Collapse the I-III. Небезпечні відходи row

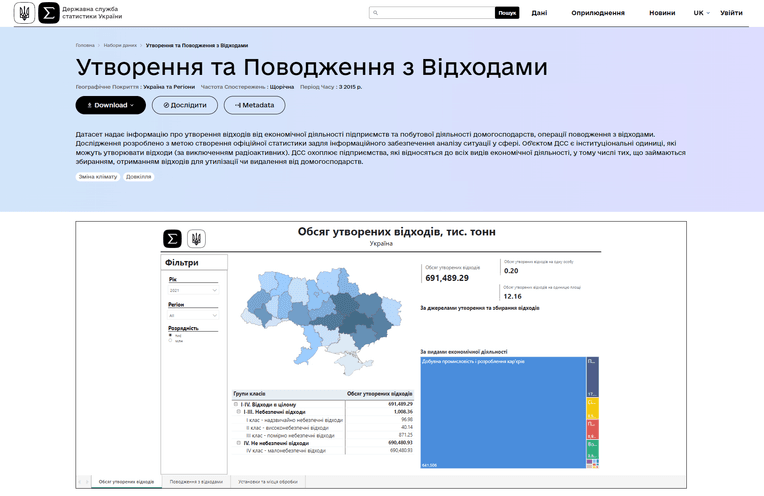tap(239, 412)
